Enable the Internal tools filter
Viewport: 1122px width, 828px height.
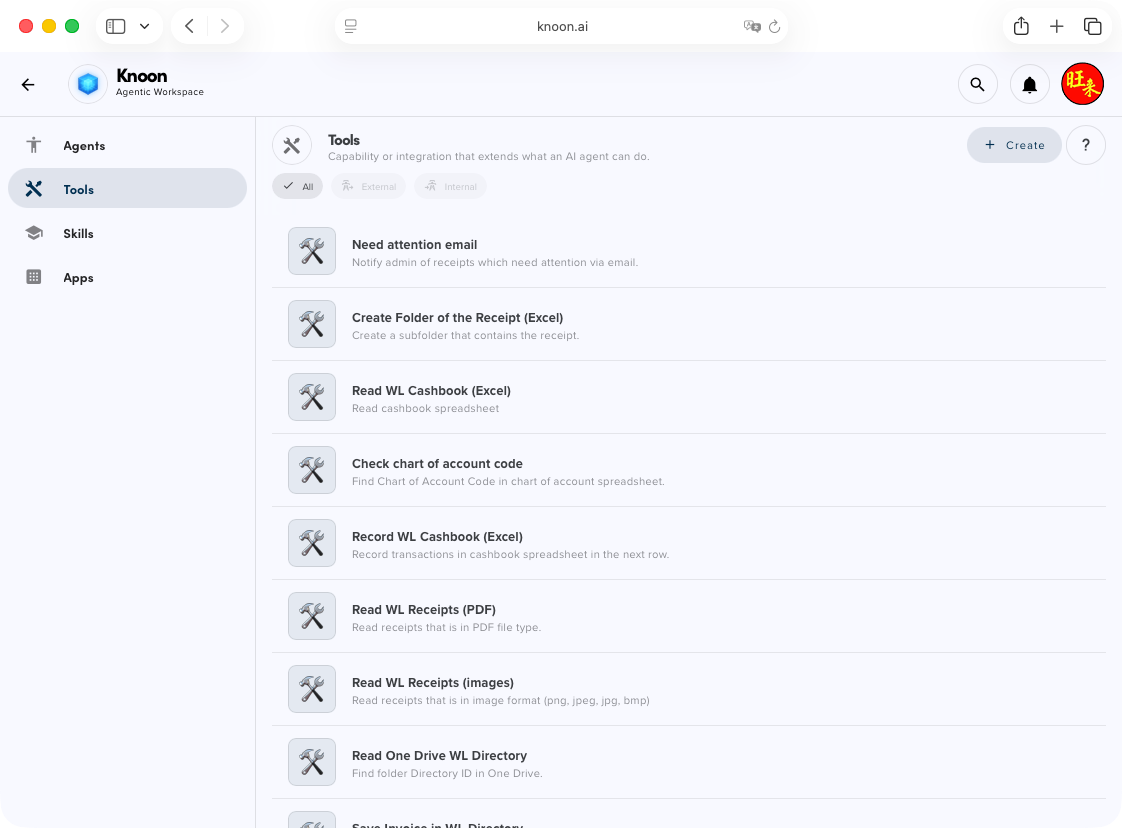[x=450, y=186]
